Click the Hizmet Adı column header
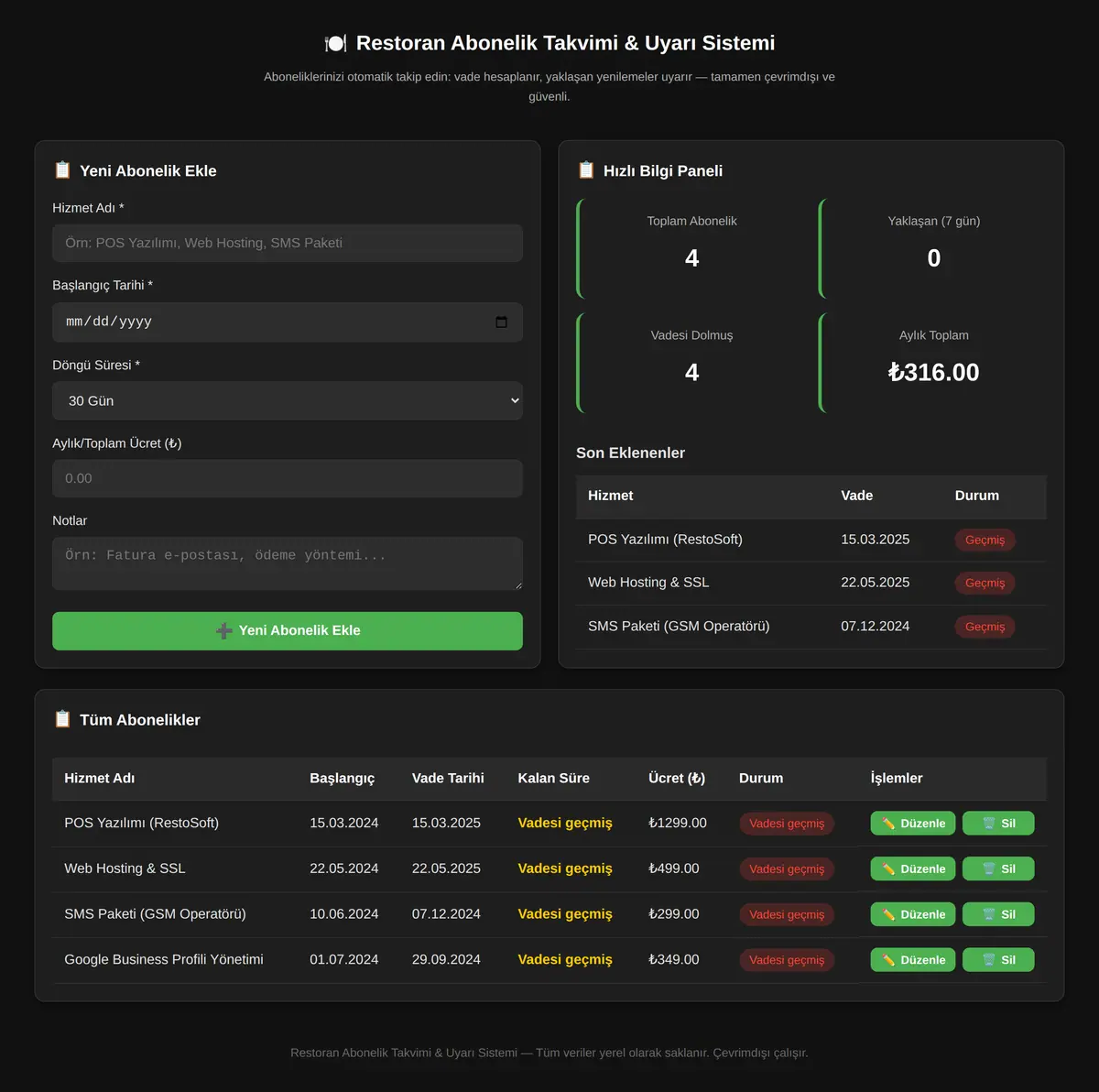This screenshot has width=1099, height=1092. coord(99,778)
